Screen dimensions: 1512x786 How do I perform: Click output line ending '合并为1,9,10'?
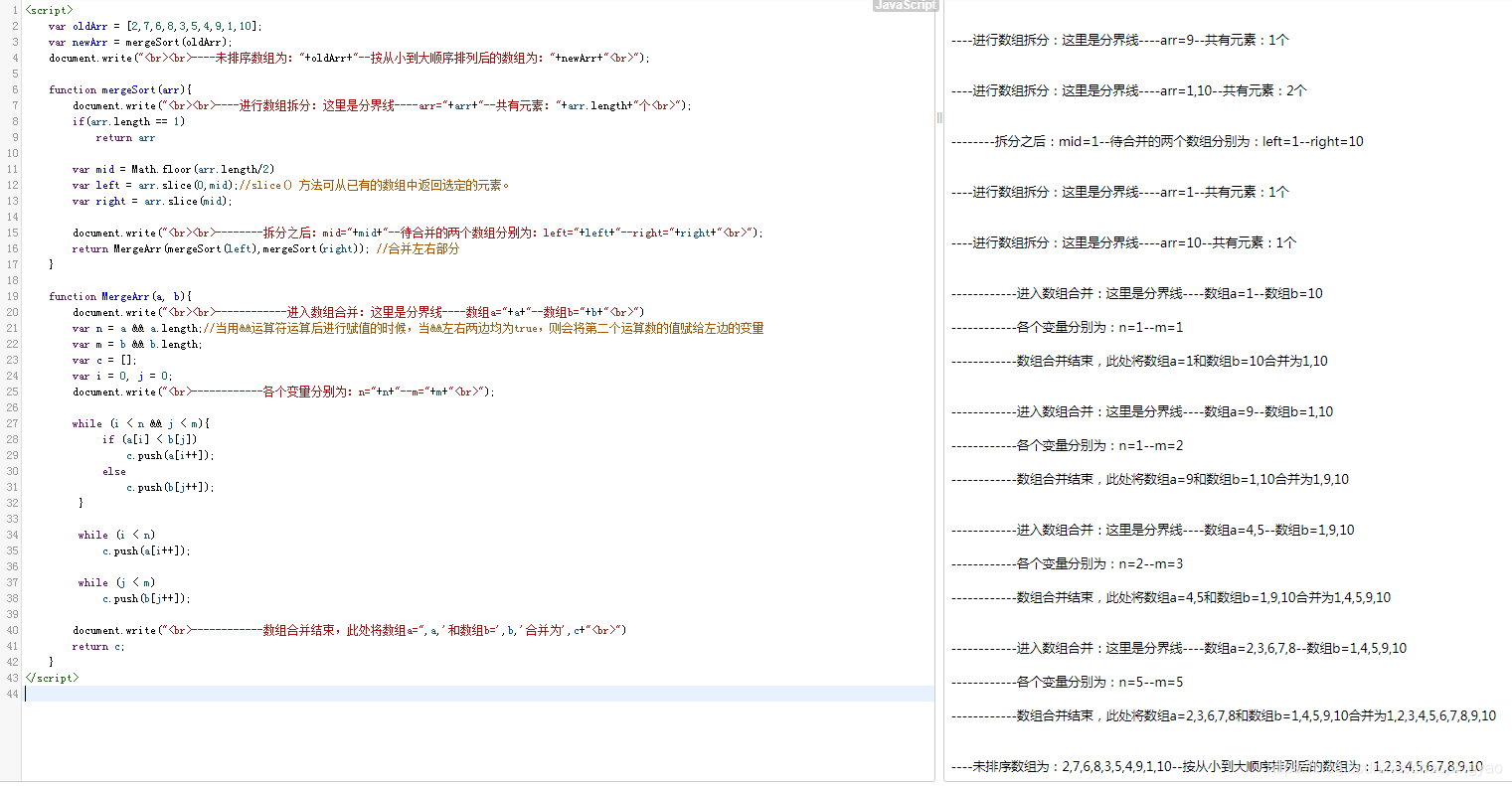point(1150,479)
